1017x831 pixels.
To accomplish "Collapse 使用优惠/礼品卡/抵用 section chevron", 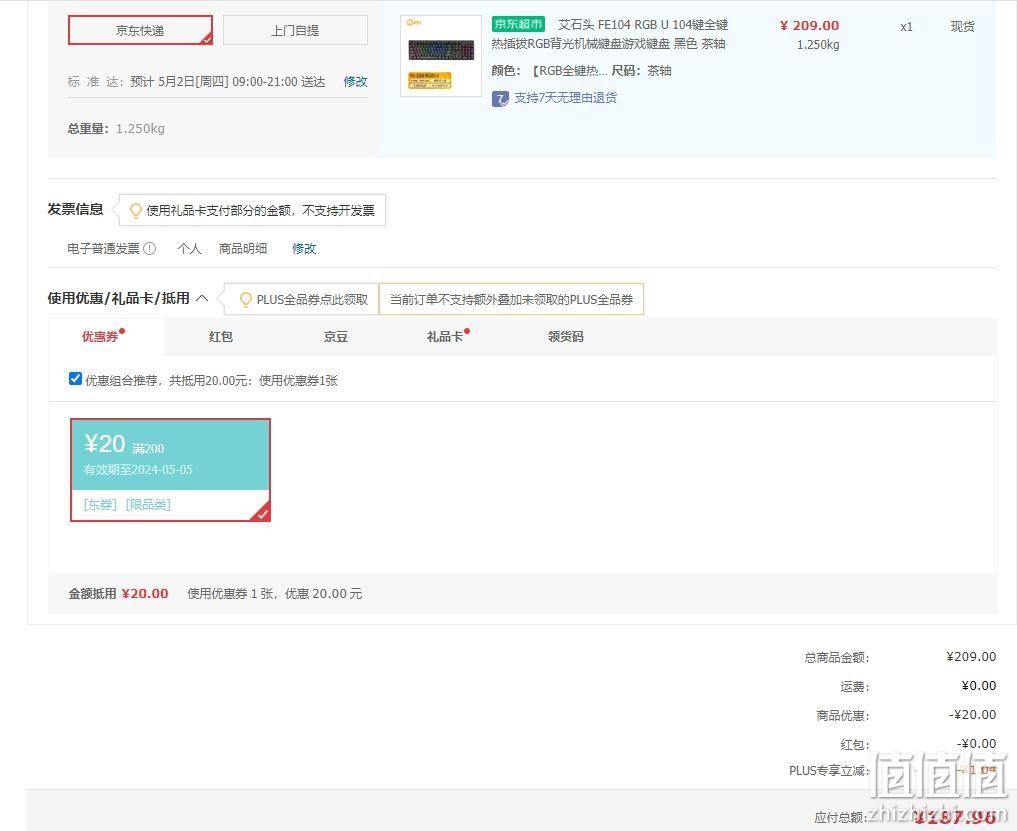I will tap(202, 298).
